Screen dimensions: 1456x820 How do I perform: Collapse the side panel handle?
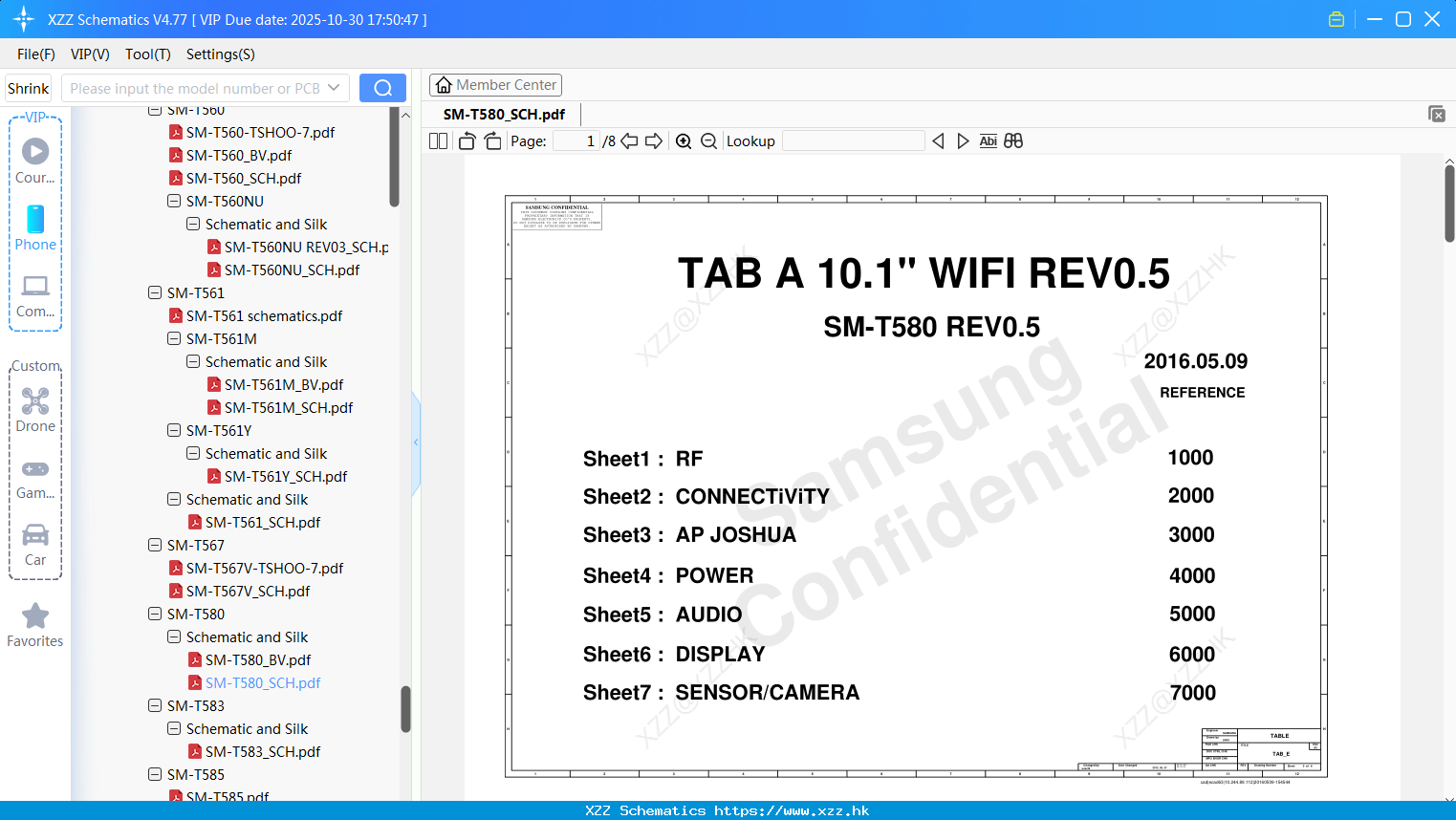coord(416,442)
